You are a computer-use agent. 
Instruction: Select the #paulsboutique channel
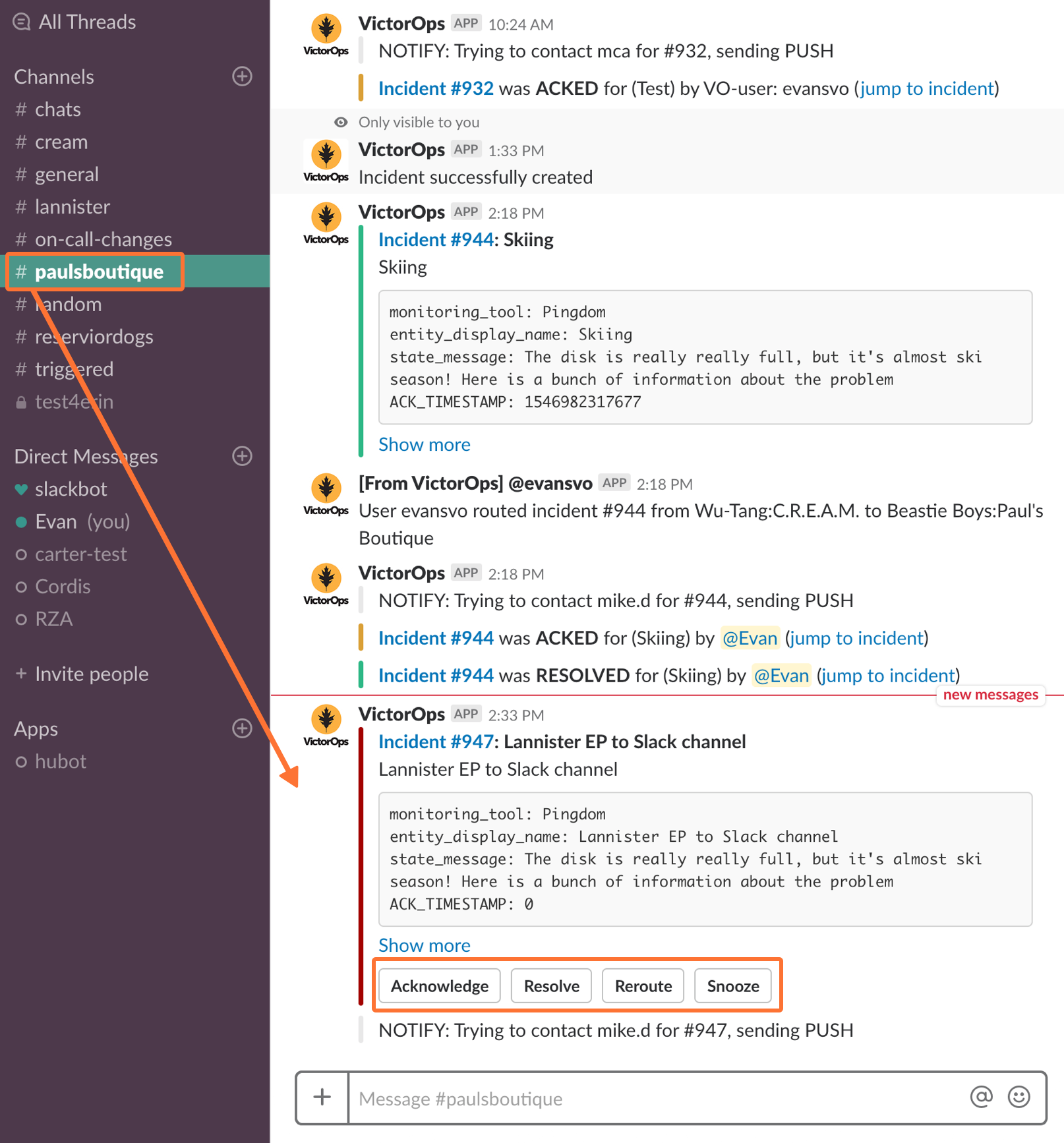(x=134, y=271)
